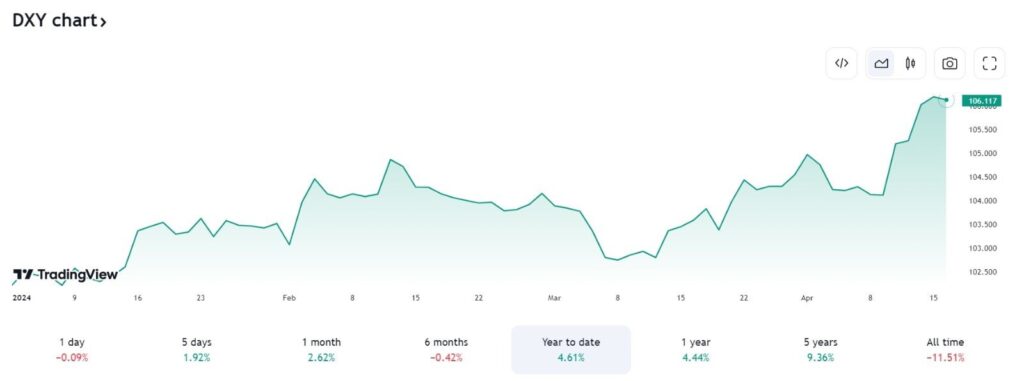Select the All time range

click(945, 350)
